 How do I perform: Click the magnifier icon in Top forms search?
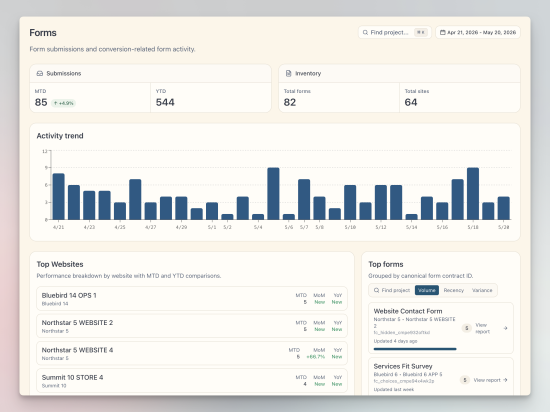click(x=376, y=290)
